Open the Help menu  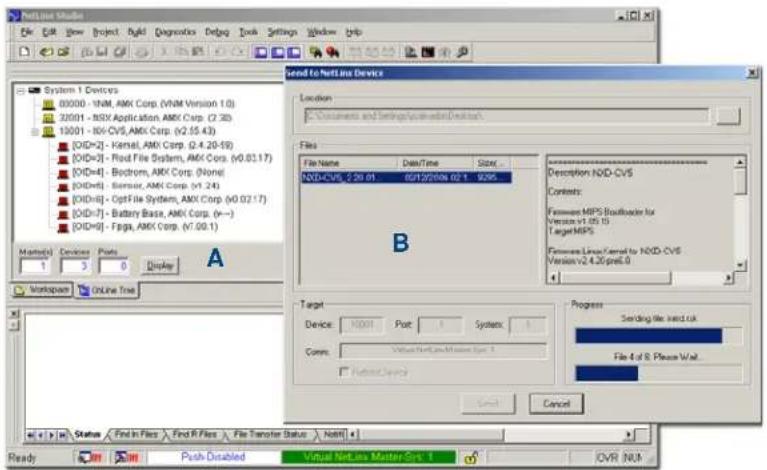tap(353, 32)
